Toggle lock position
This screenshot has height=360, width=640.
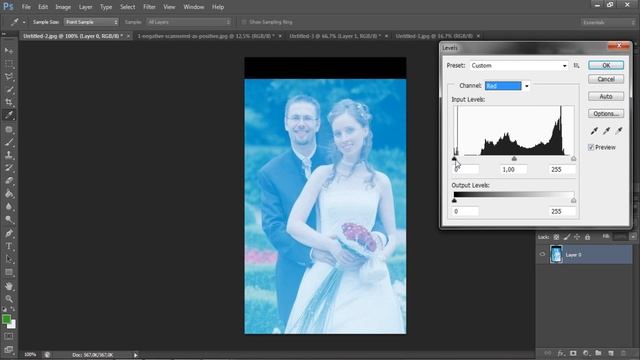[577, 237]
